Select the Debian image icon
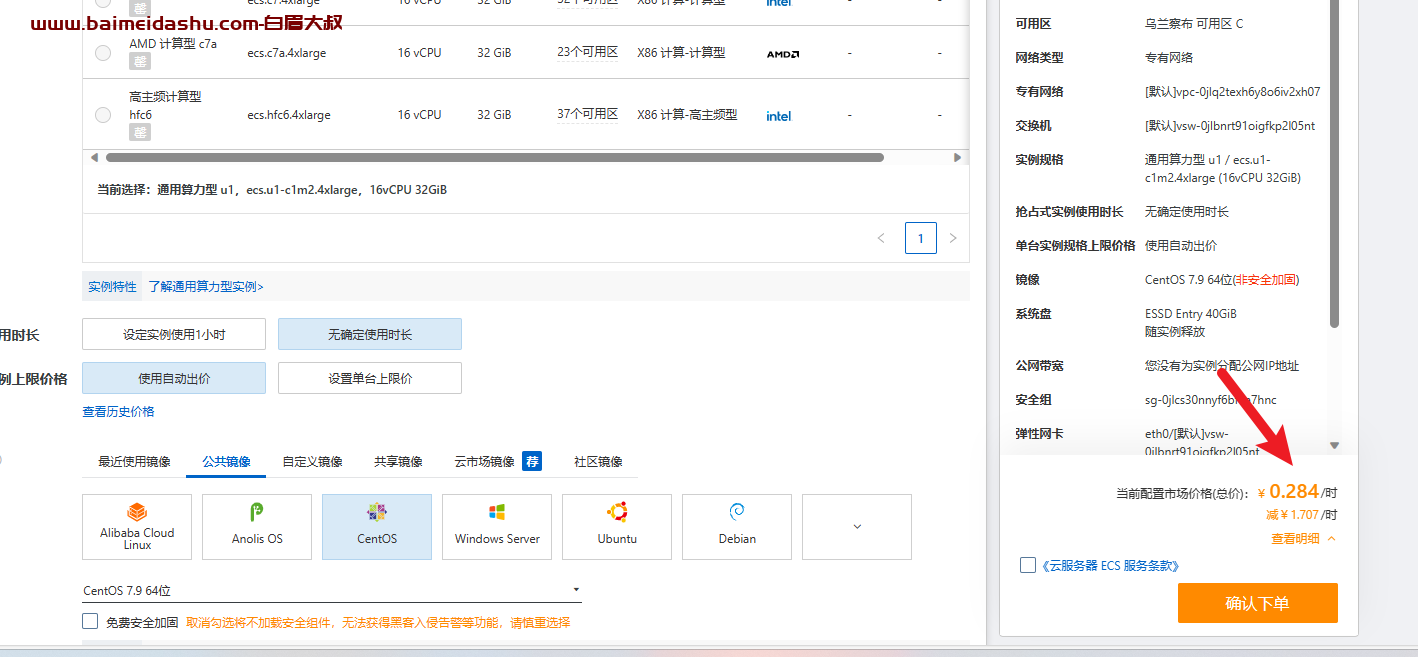The width and height of the screenshot is (1418, 657). click(737, 513)
